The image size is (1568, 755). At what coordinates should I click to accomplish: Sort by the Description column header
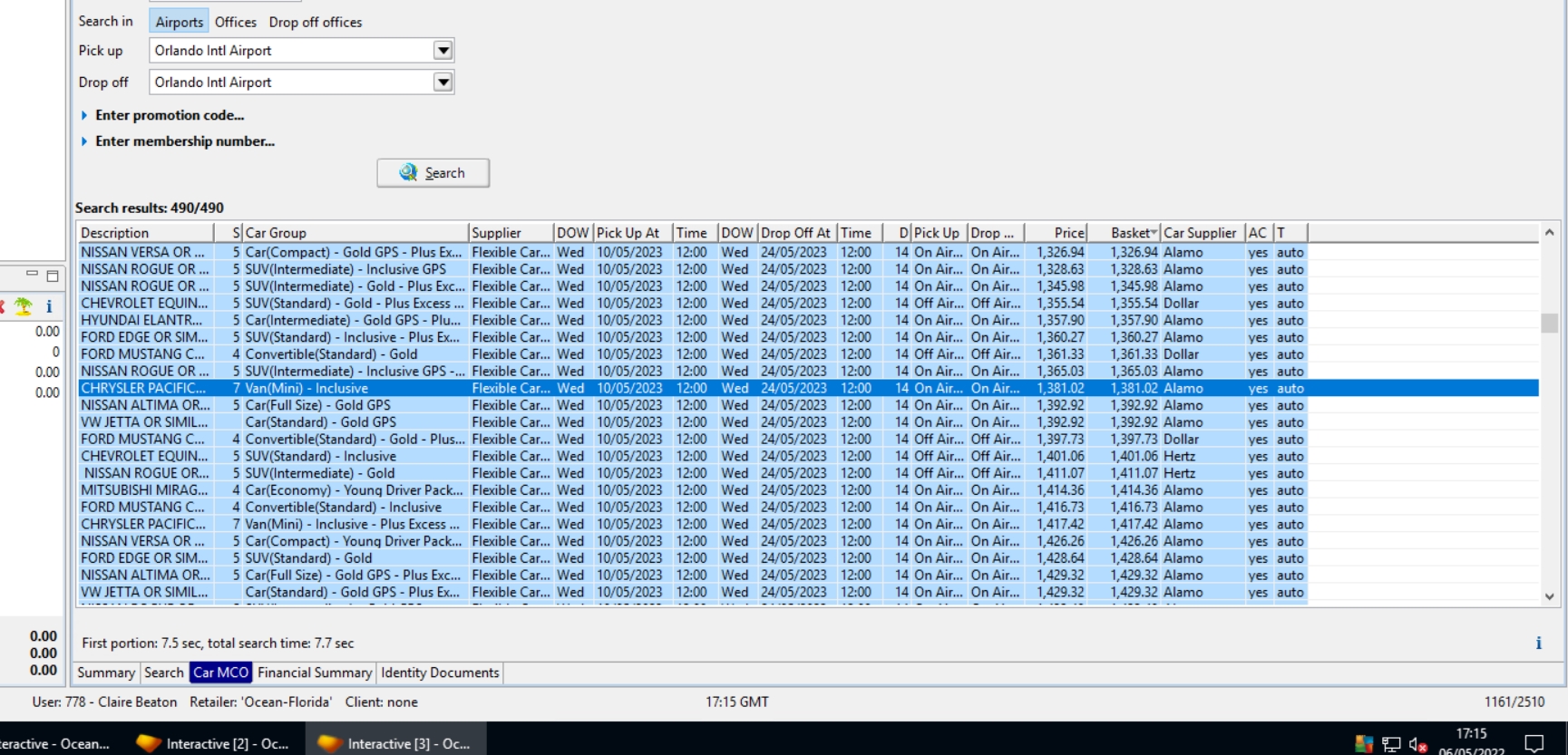click(x=145, y=233)
